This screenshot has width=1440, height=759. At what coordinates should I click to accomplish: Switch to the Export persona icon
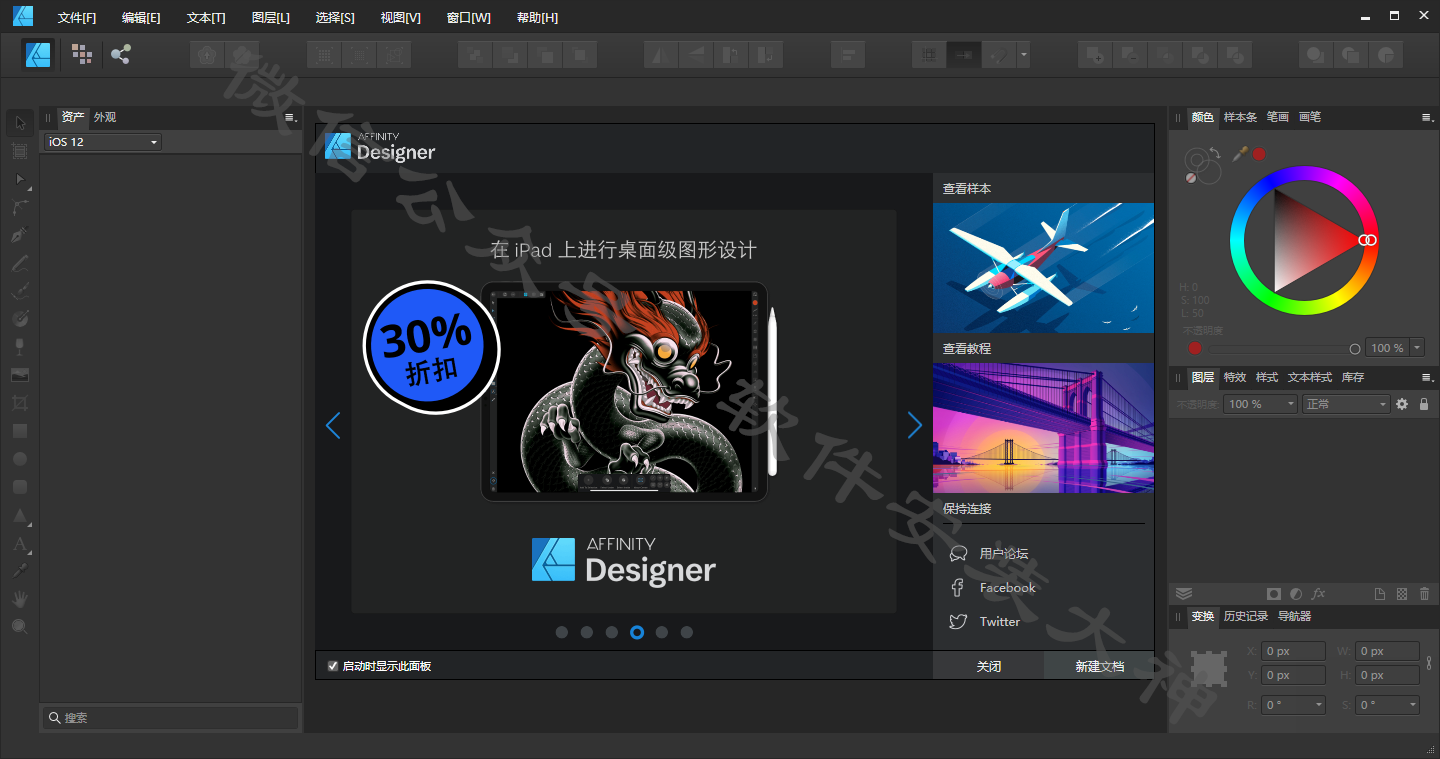(x=121, y=54)
